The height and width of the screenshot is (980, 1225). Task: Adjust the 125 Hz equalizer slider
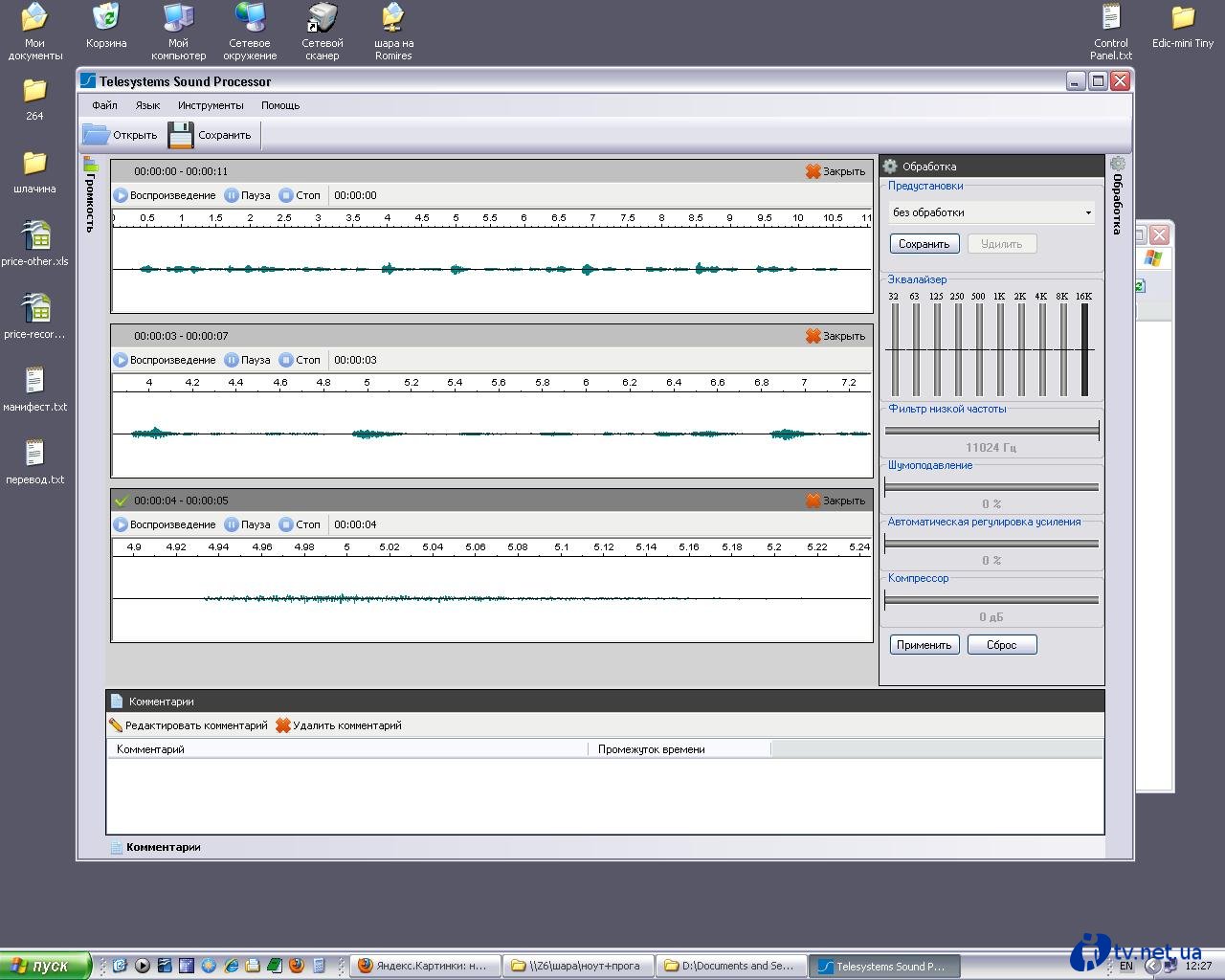click(x=937, y=349)
